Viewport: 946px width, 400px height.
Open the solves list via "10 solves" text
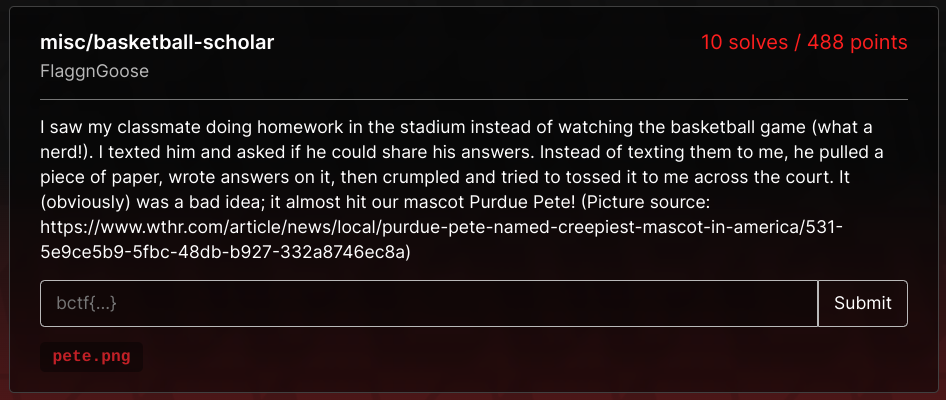(x=744, y=42)
